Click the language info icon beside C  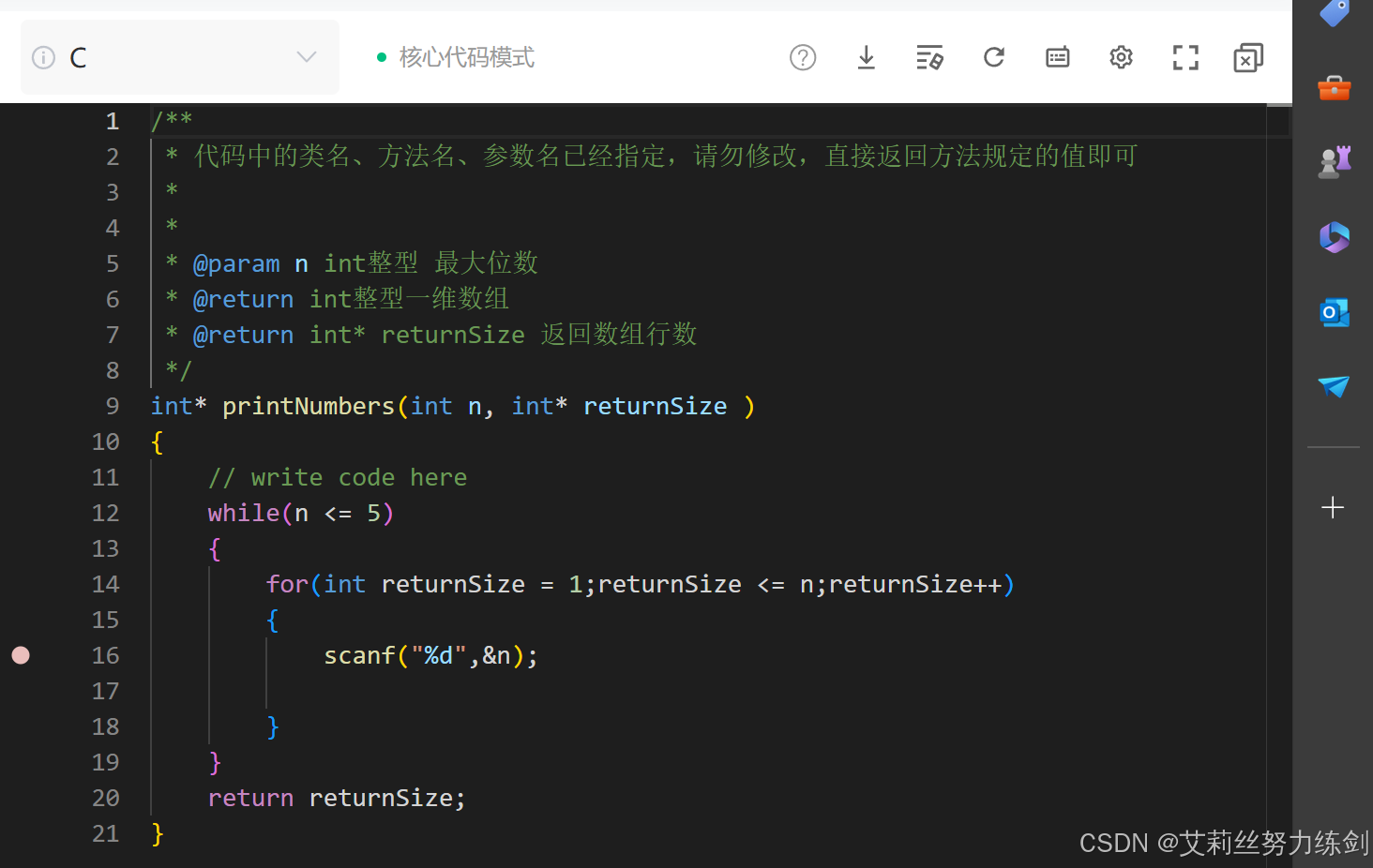(x=43, y=58)
